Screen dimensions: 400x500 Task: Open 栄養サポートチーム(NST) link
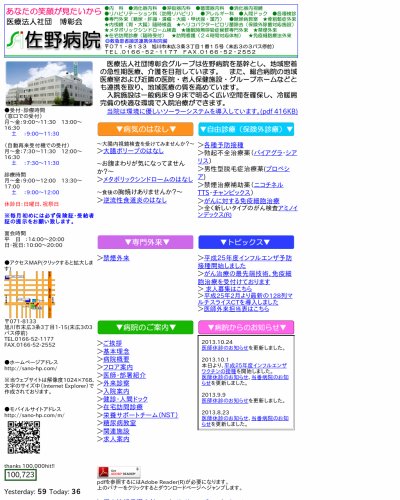[x=141, y=415]
